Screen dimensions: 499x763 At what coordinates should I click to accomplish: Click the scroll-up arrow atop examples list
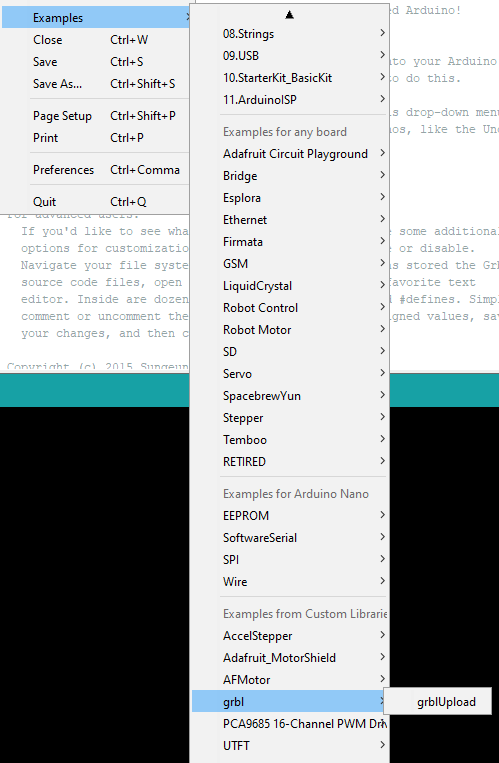tap(290, 15)
